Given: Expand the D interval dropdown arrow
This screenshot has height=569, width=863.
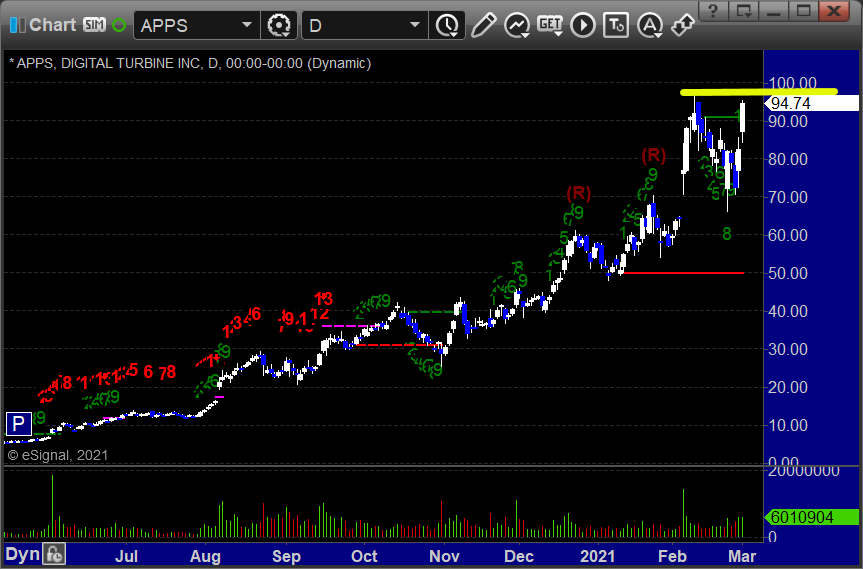Looking at the screenshot, I should click(416, 25).
